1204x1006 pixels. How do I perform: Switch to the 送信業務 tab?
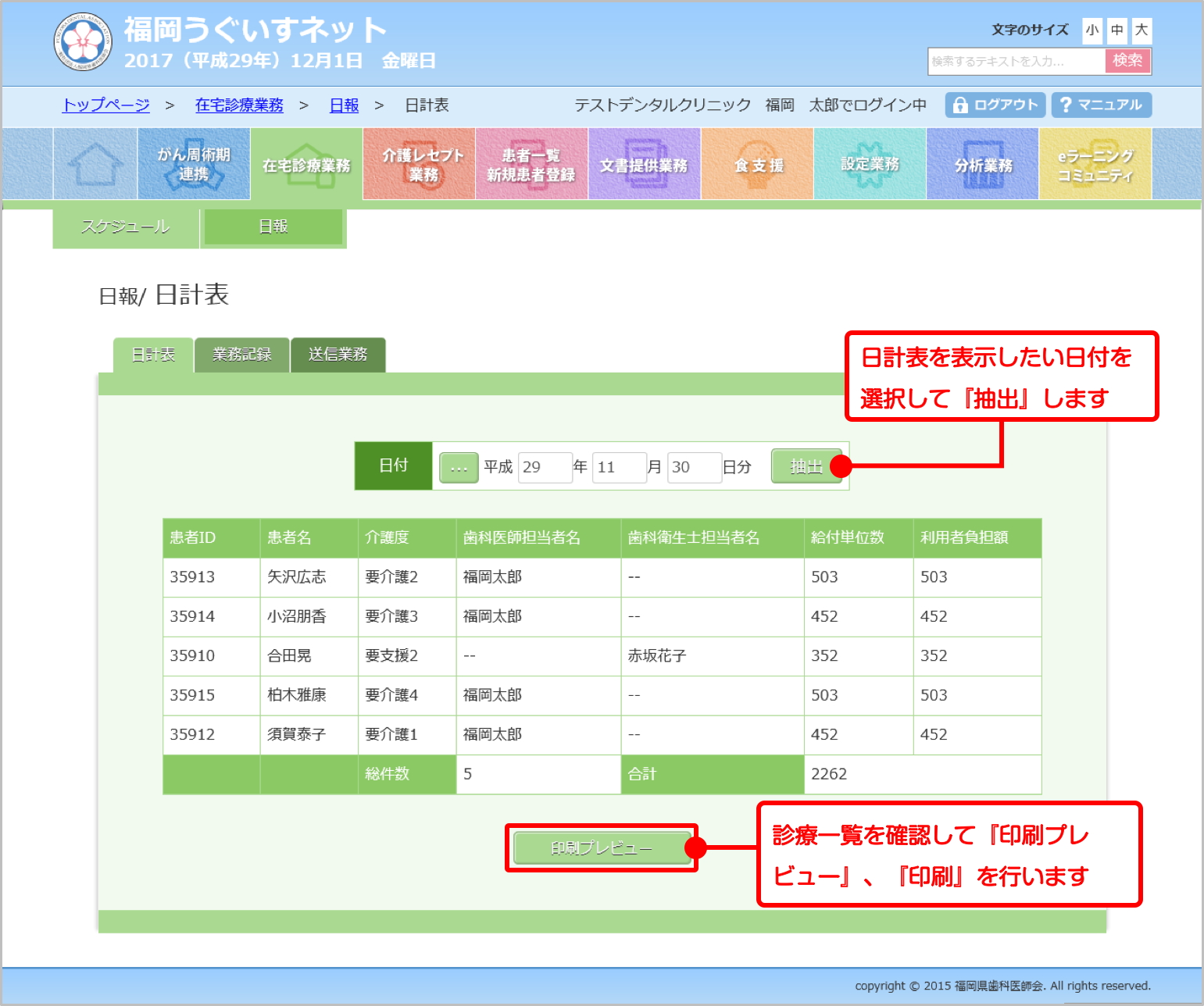[338, 355]
